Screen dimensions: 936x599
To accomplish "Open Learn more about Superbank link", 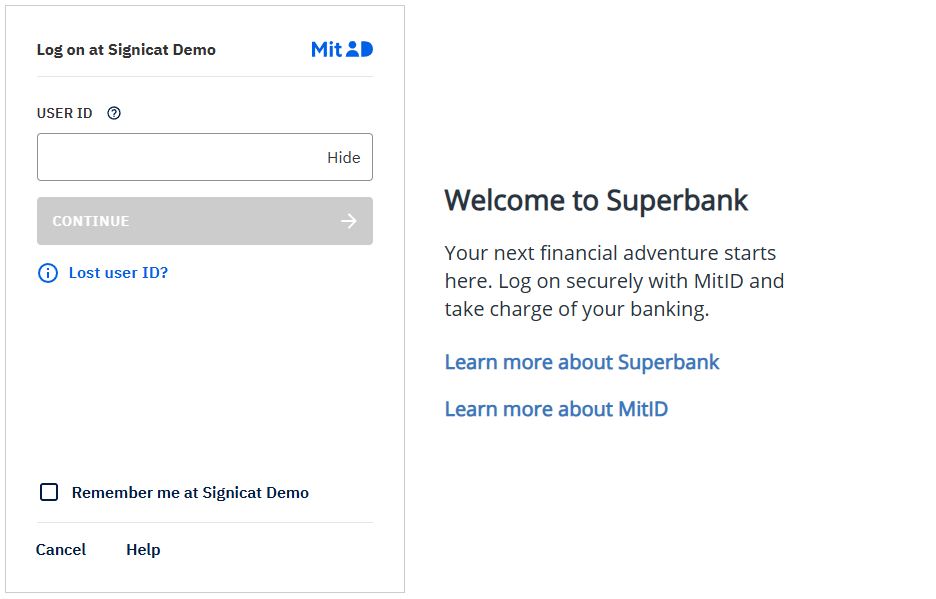I will (582, 362).
